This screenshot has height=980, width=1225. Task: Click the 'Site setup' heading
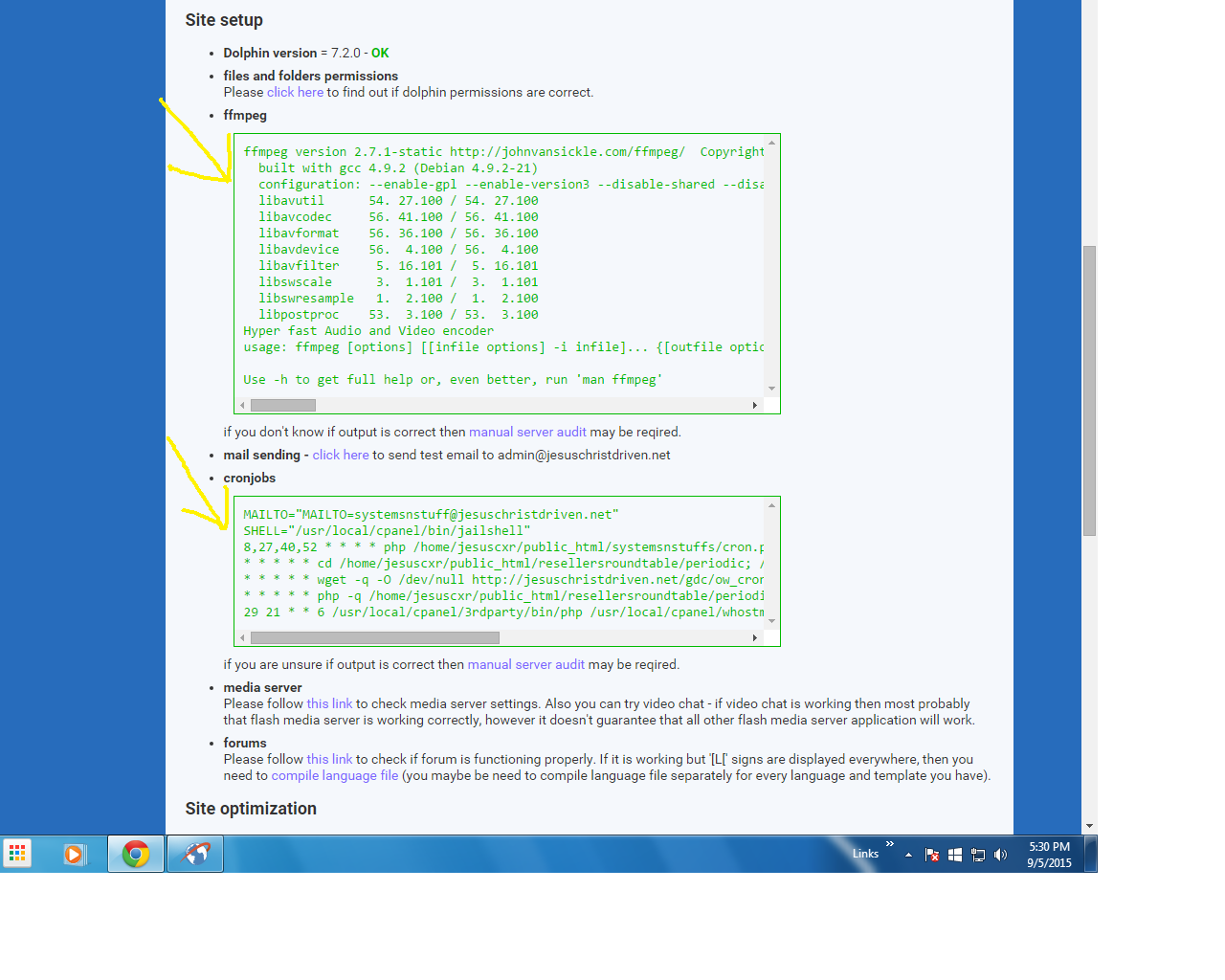(224, 20)
